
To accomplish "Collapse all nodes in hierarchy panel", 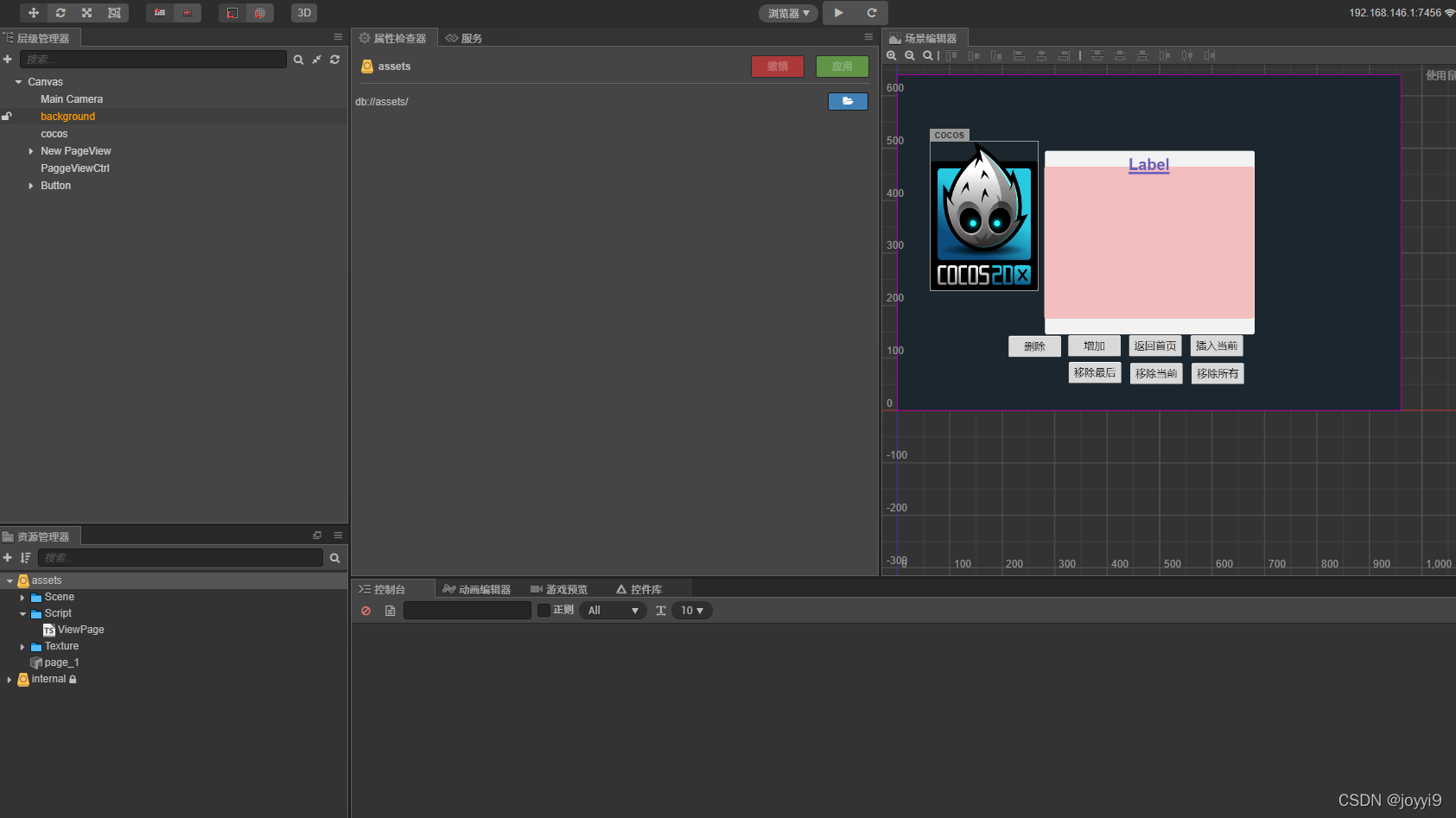I will pos(317,60).
